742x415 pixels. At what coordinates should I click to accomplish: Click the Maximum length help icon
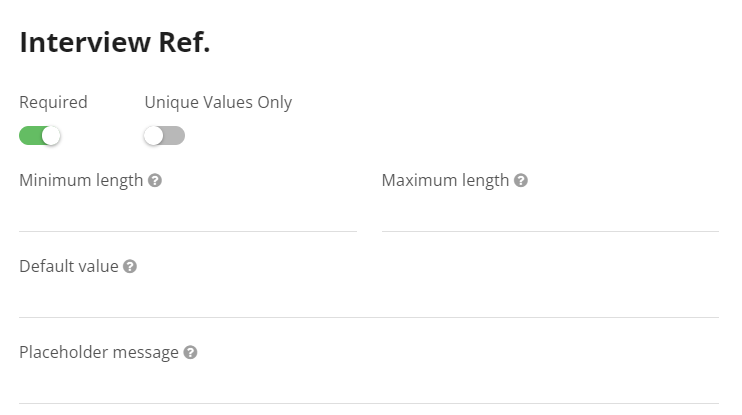click(x=521, y=181)
